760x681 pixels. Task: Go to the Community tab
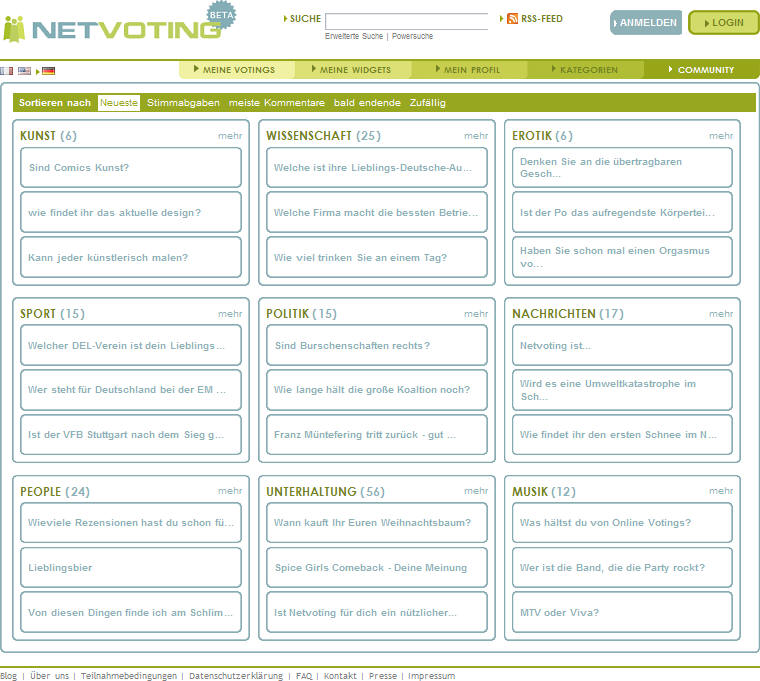702,69
